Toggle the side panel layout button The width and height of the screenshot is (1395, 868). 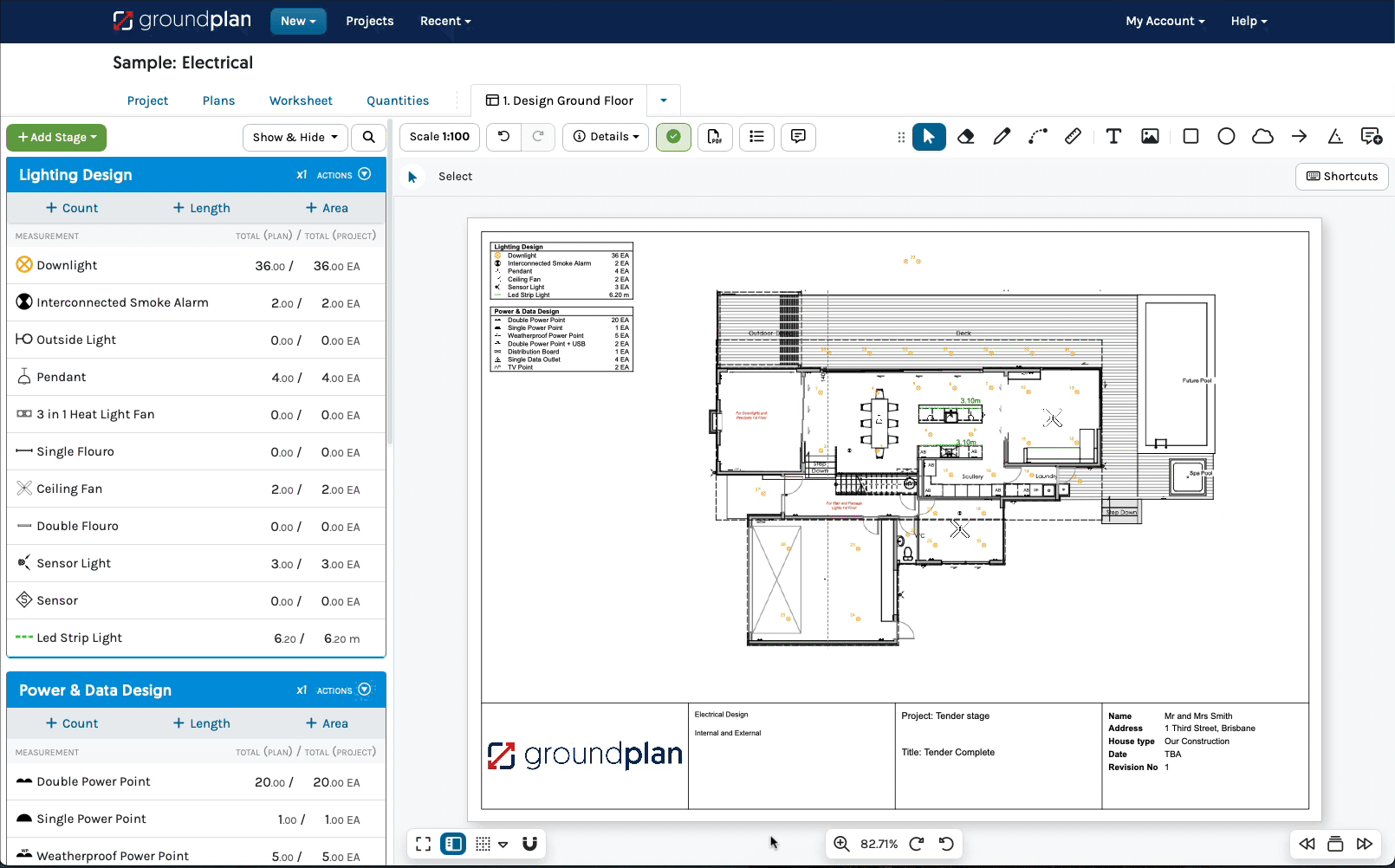[453, 844]
